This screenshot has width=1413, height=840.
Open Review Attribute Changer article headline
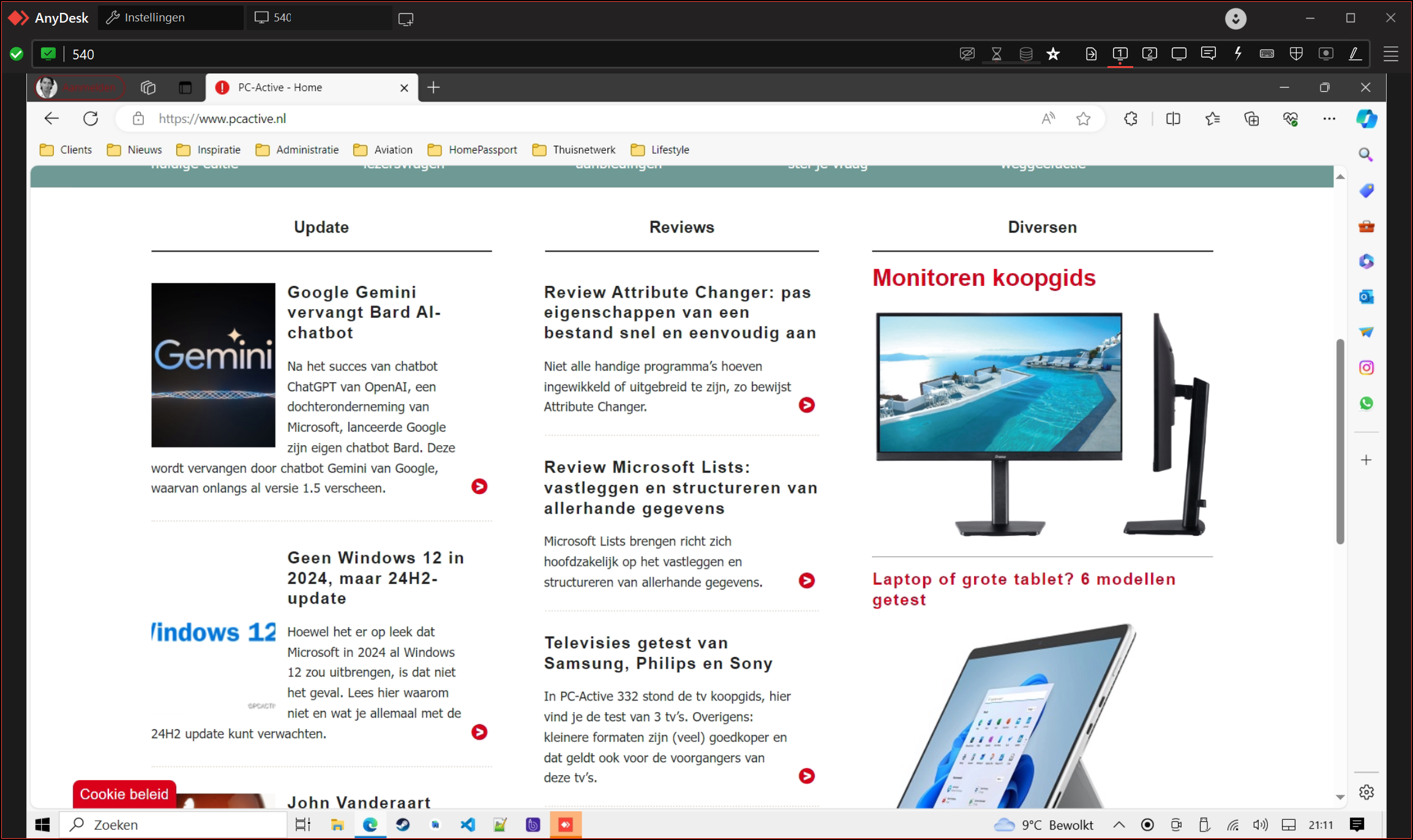click(680, 312)
